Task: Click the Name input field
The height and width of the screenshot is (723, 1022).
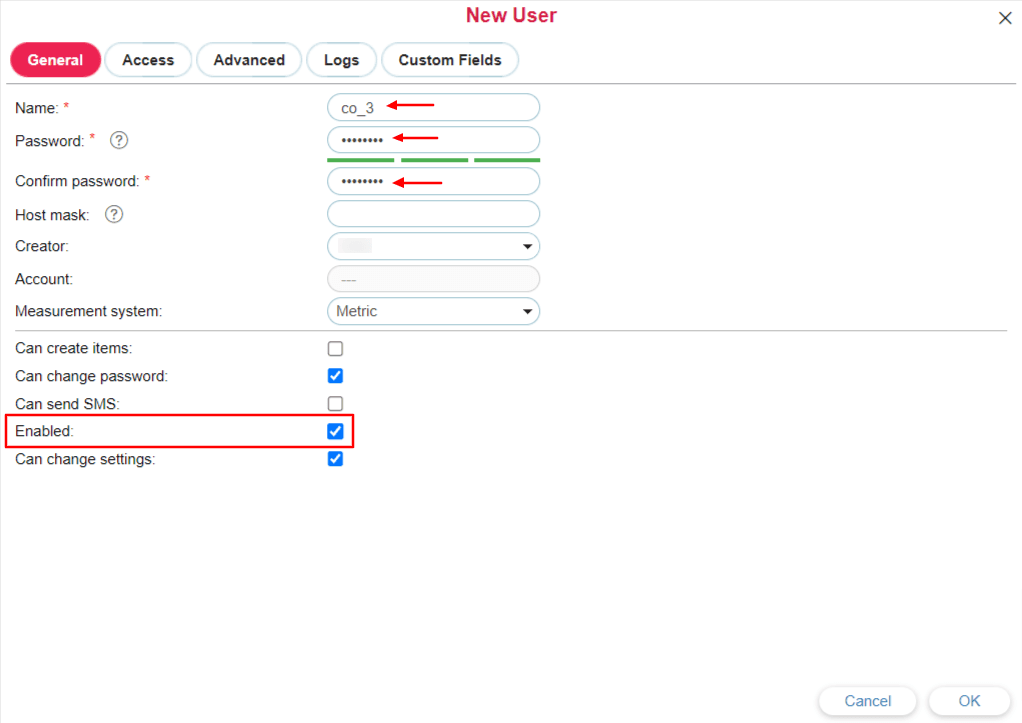Action: [433, 107]
